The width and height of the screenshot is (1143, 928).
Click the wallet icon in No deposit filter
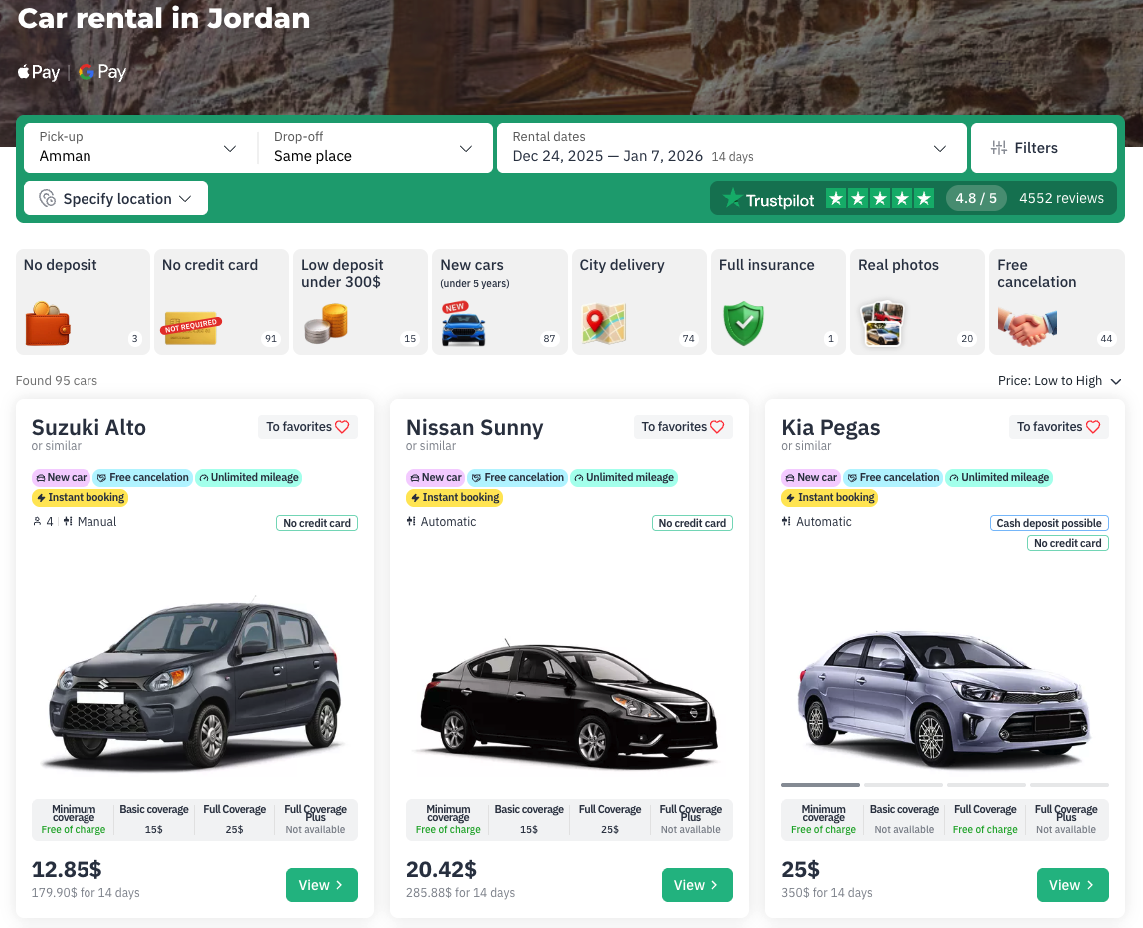click(x=48, y=324)
